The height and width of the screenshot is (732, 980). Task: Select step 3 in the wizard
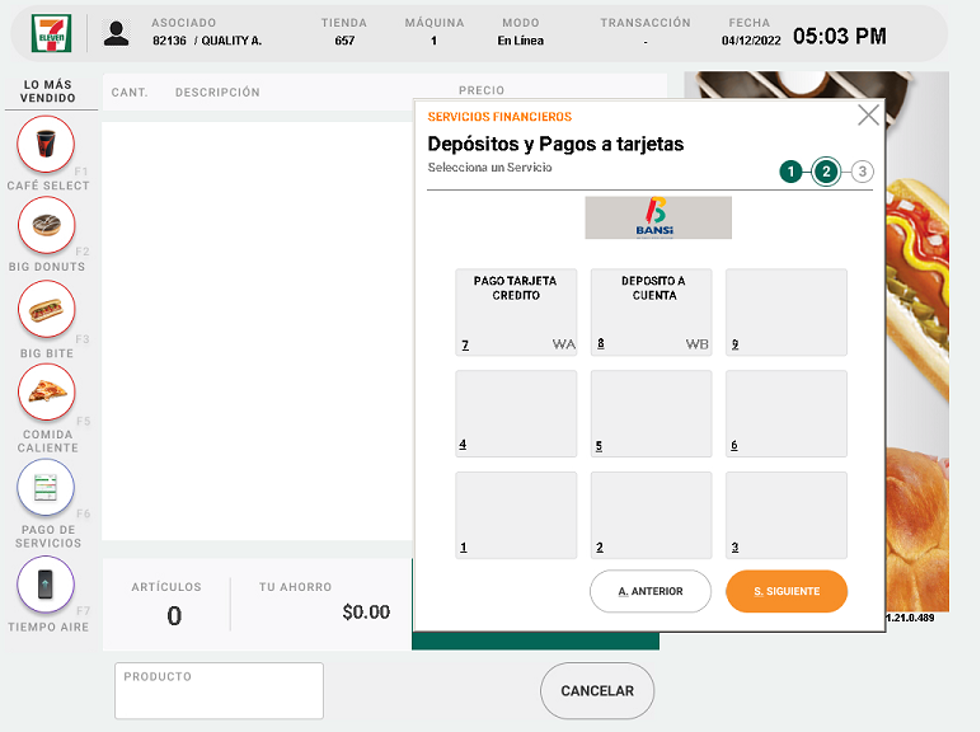tap(862, 172)
